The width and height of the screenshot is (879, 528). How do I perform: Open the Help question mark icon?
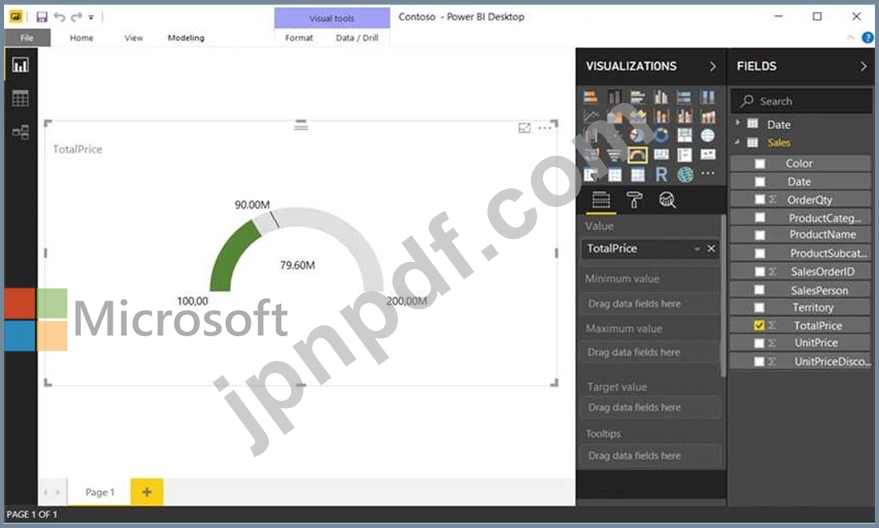tap(867, 38)
